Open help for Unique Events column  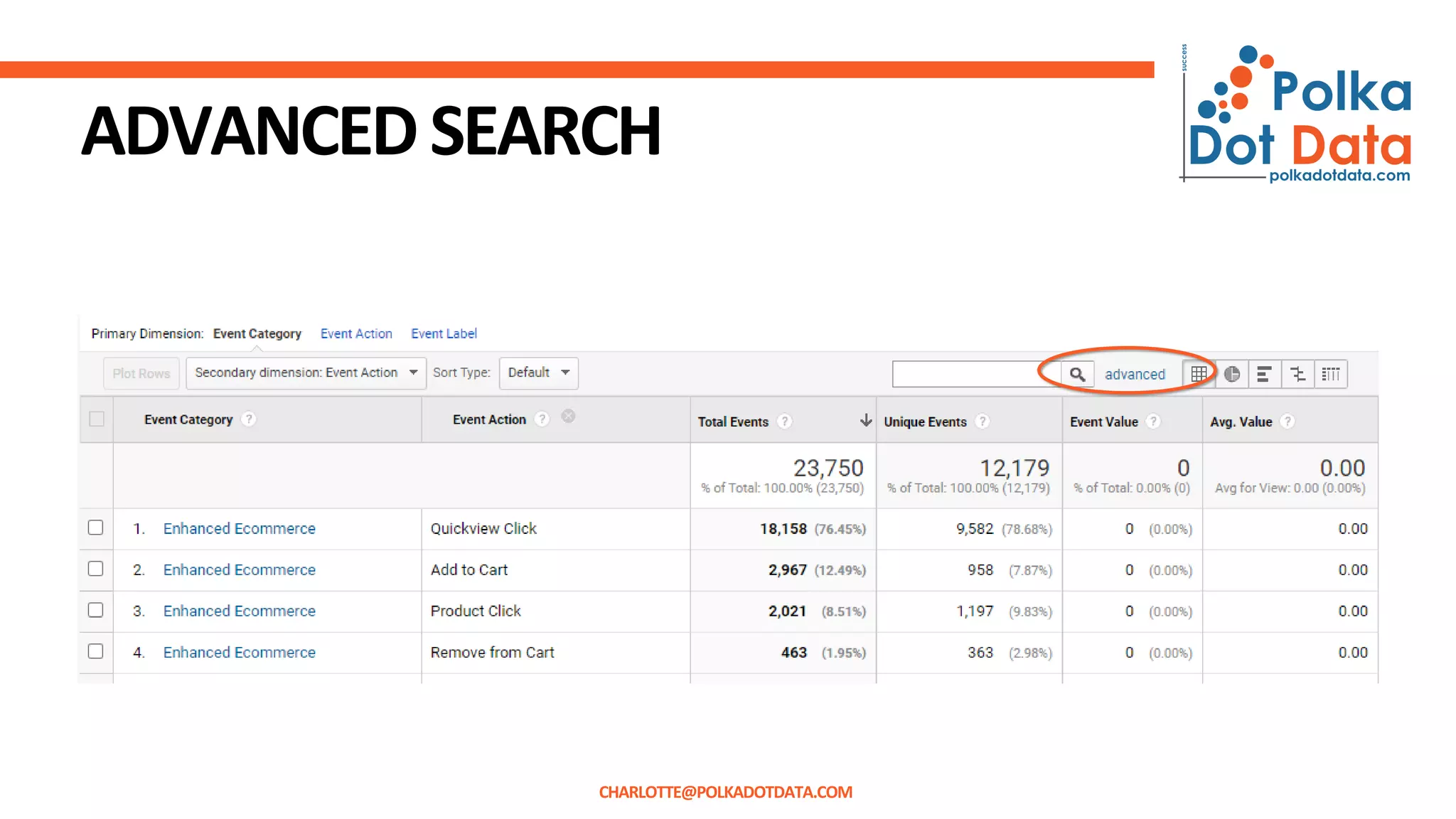(x=983, y=422)
